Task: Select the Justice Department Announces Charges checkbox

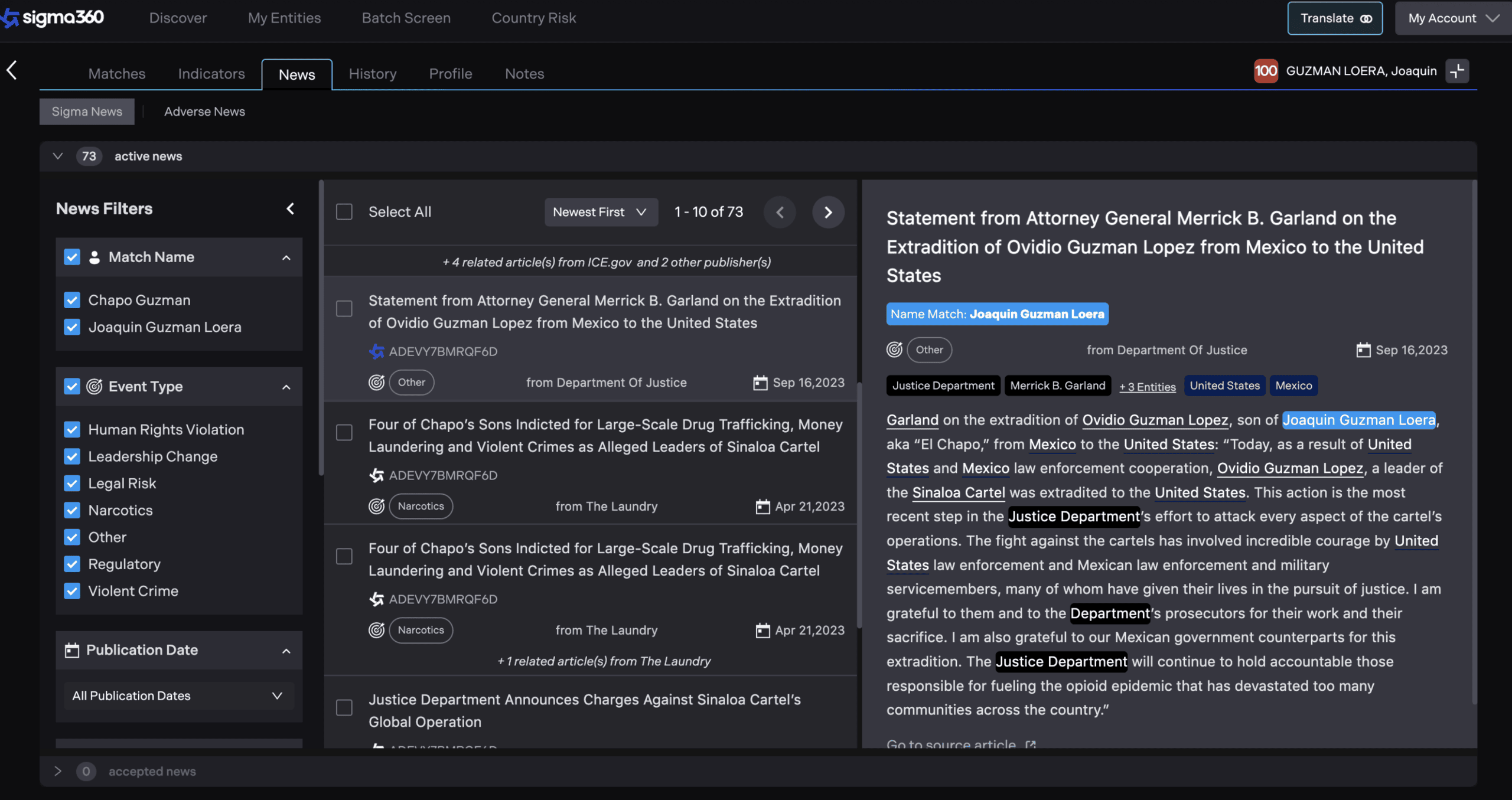Action: [x=344, y=708]
